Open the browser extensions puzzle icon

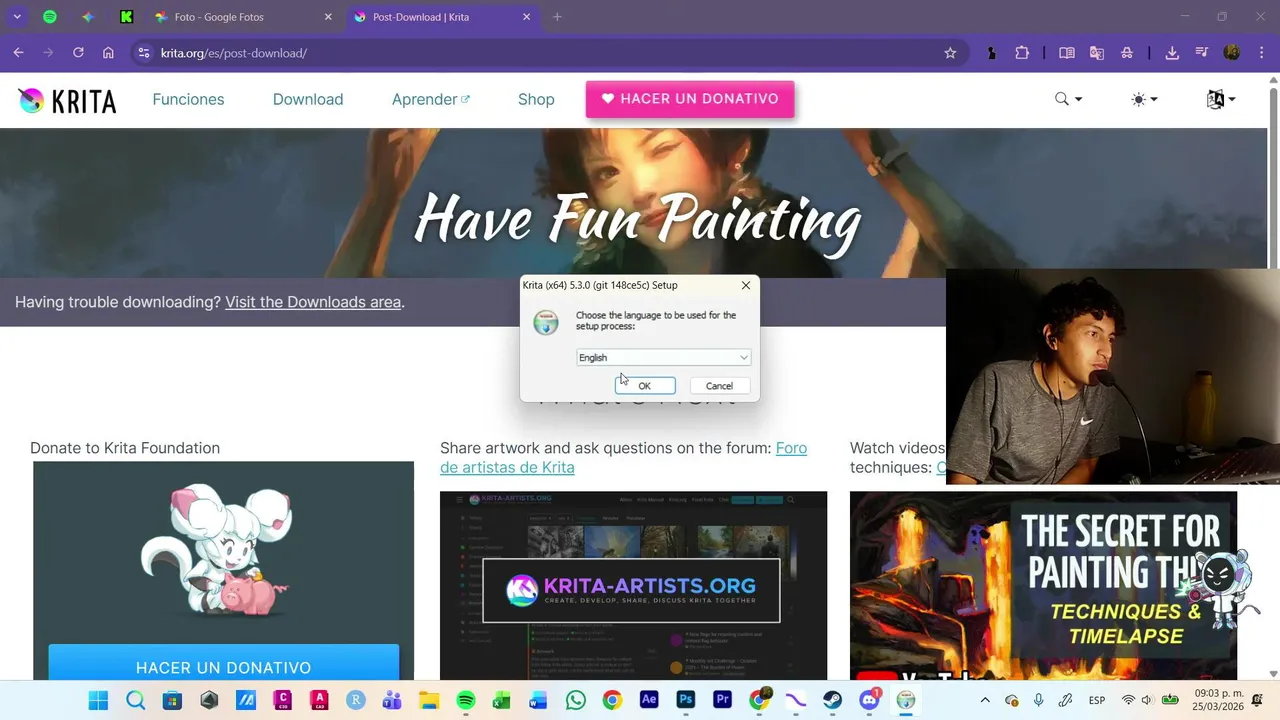pyautogui.click(x=1022, y=53)
